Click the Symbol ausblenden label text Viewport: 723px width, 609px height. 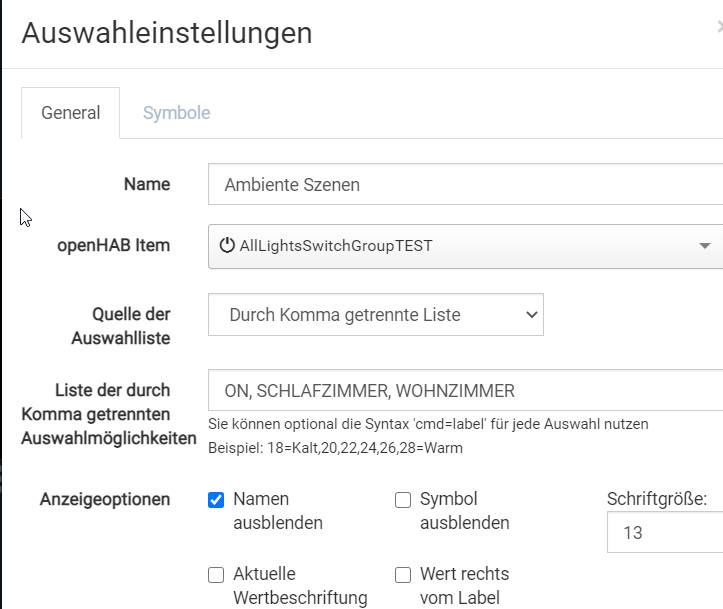465,511
